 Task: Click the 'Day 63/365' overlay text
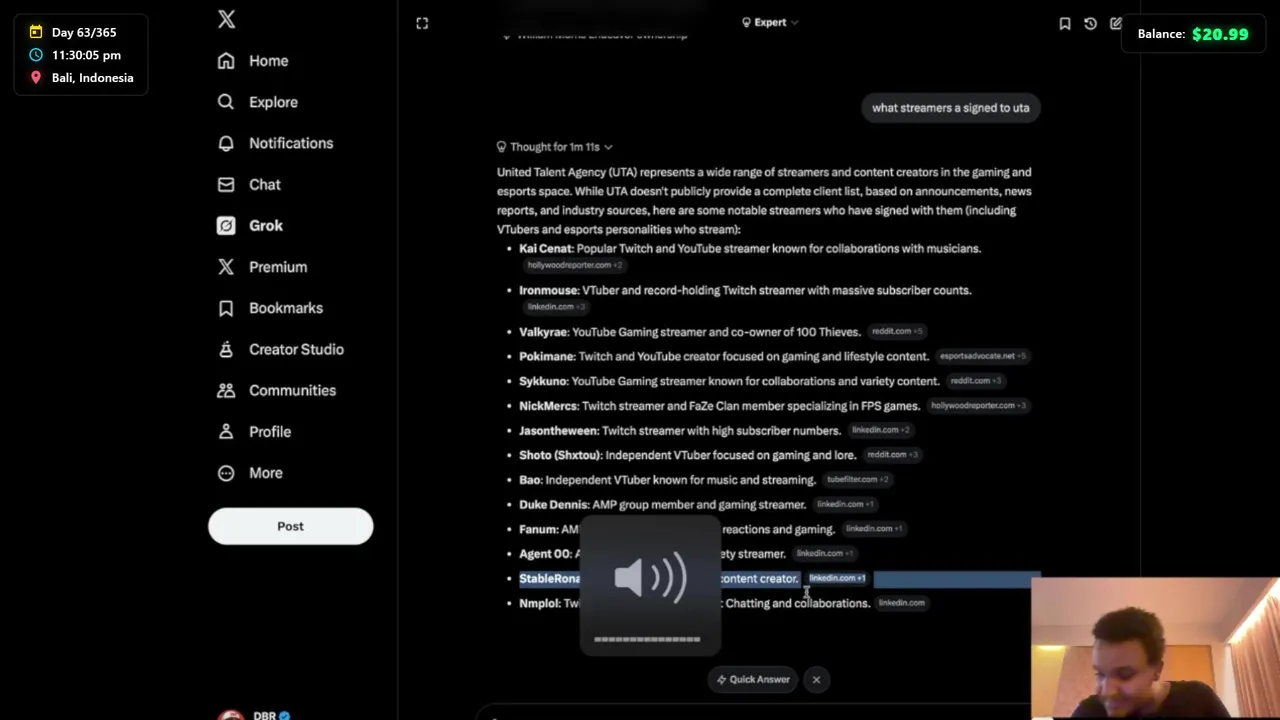tap(84, 33)
